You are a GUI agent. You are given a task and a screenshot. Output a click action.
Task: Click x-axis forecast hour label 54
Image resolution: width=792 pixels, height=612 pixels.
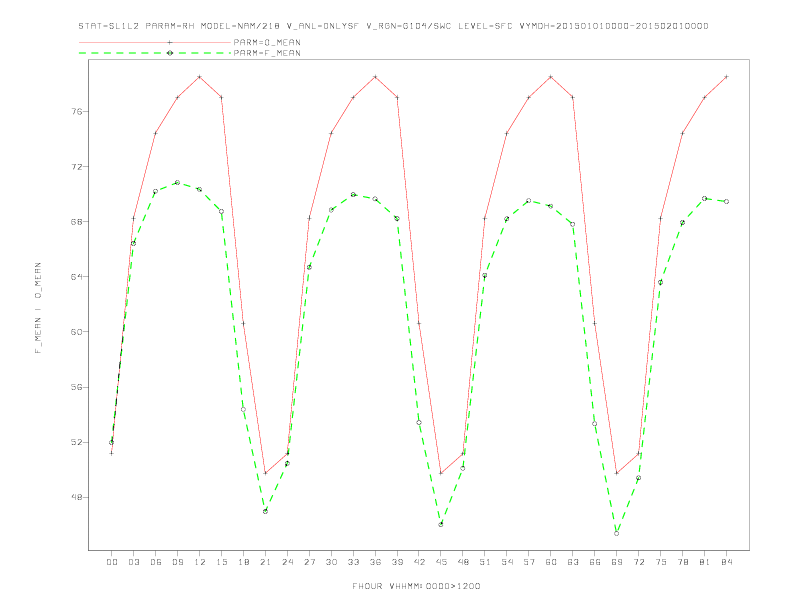point(507,562)
